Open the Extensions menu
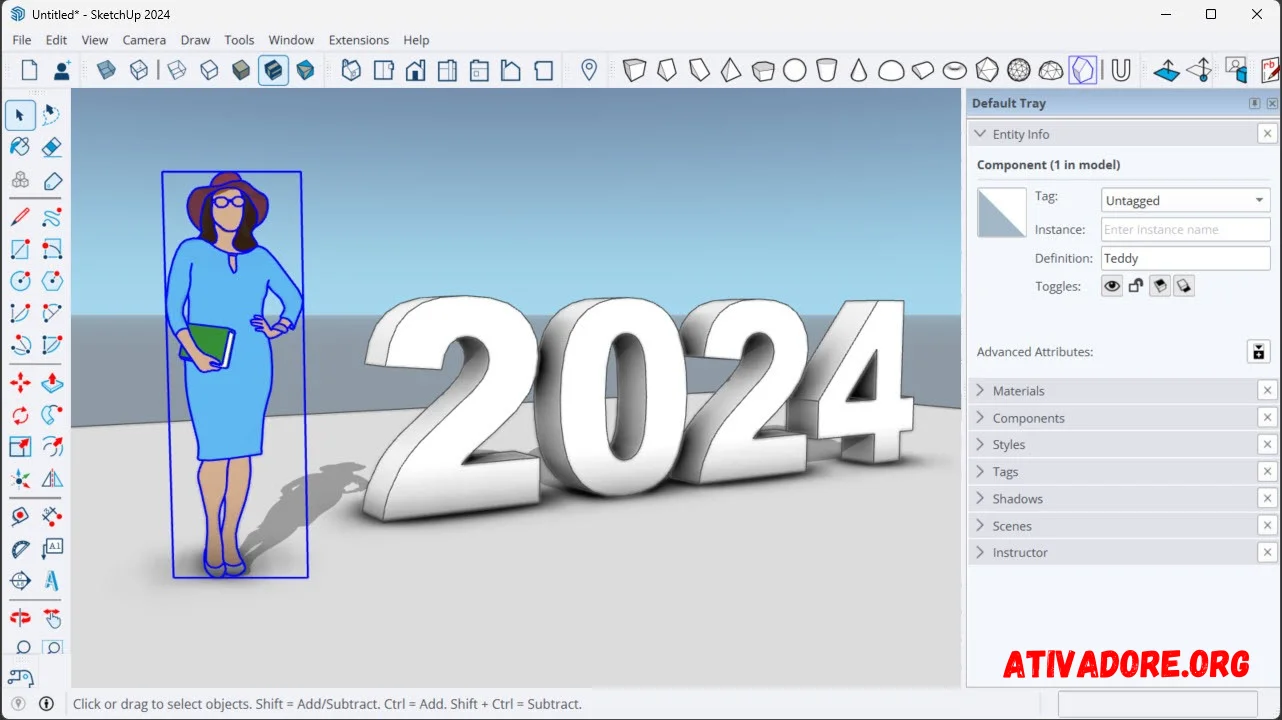 coord(358,40)
